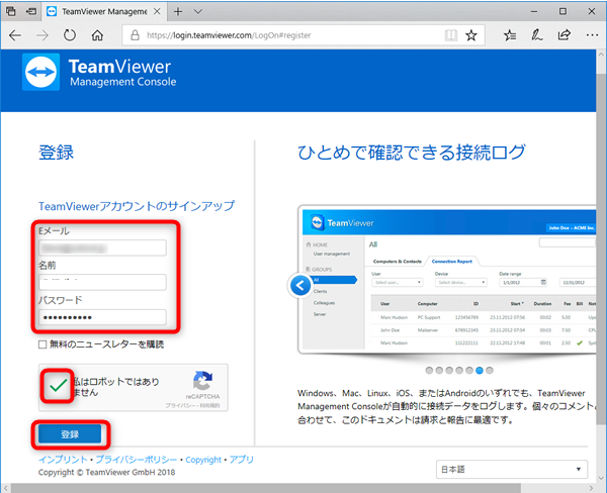Click the share page icon

[564, 35]
